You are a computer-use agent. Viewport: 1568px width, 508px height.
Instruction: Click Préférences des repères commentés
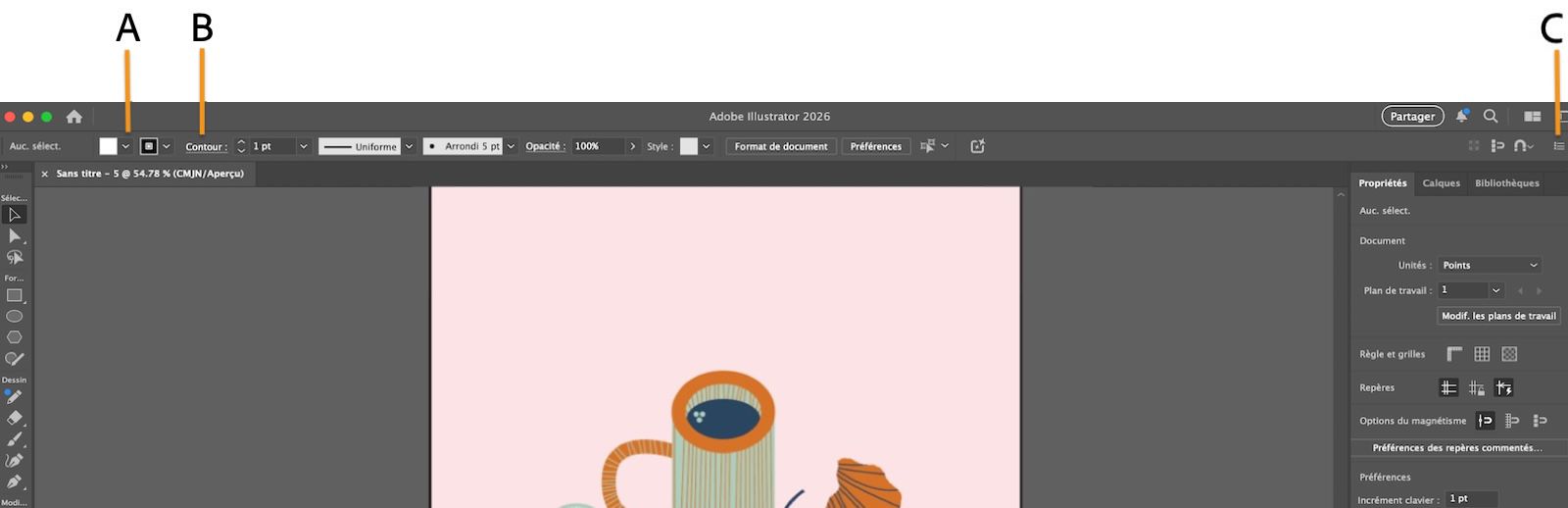(1457, 447)
